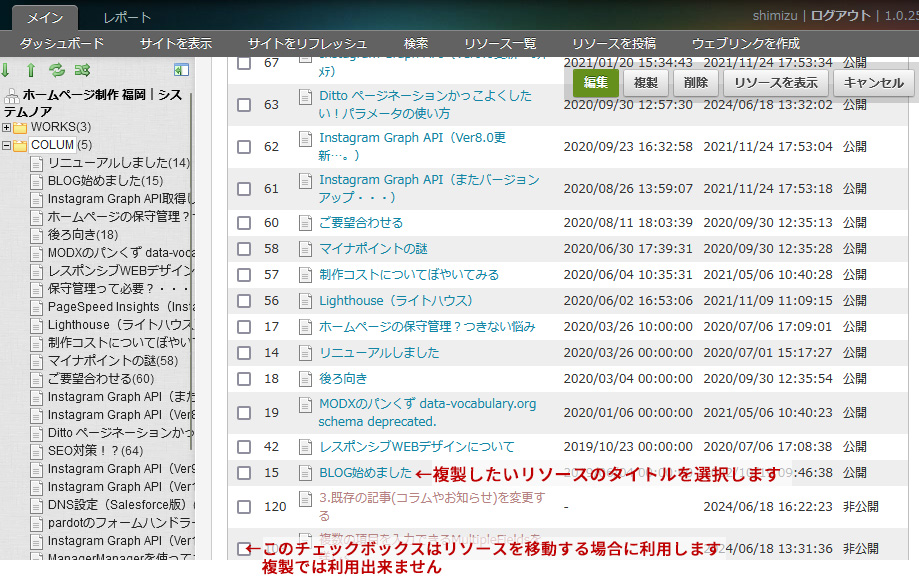The width and height of the screenshot is (919, 583).
Task: Click the site root sitemap icon
Action: pos(12,96)
